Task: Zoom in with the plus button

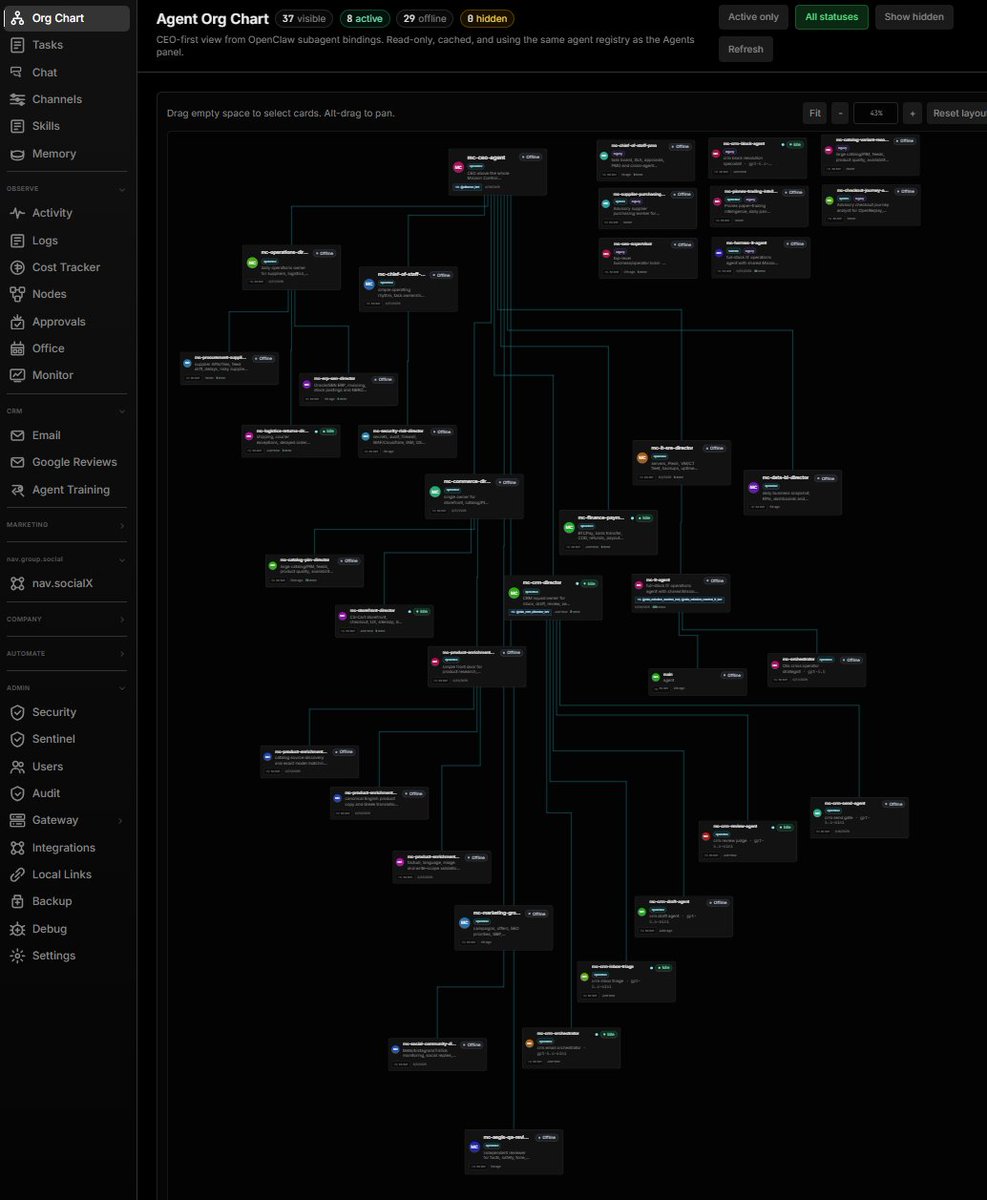Action: 912,113
